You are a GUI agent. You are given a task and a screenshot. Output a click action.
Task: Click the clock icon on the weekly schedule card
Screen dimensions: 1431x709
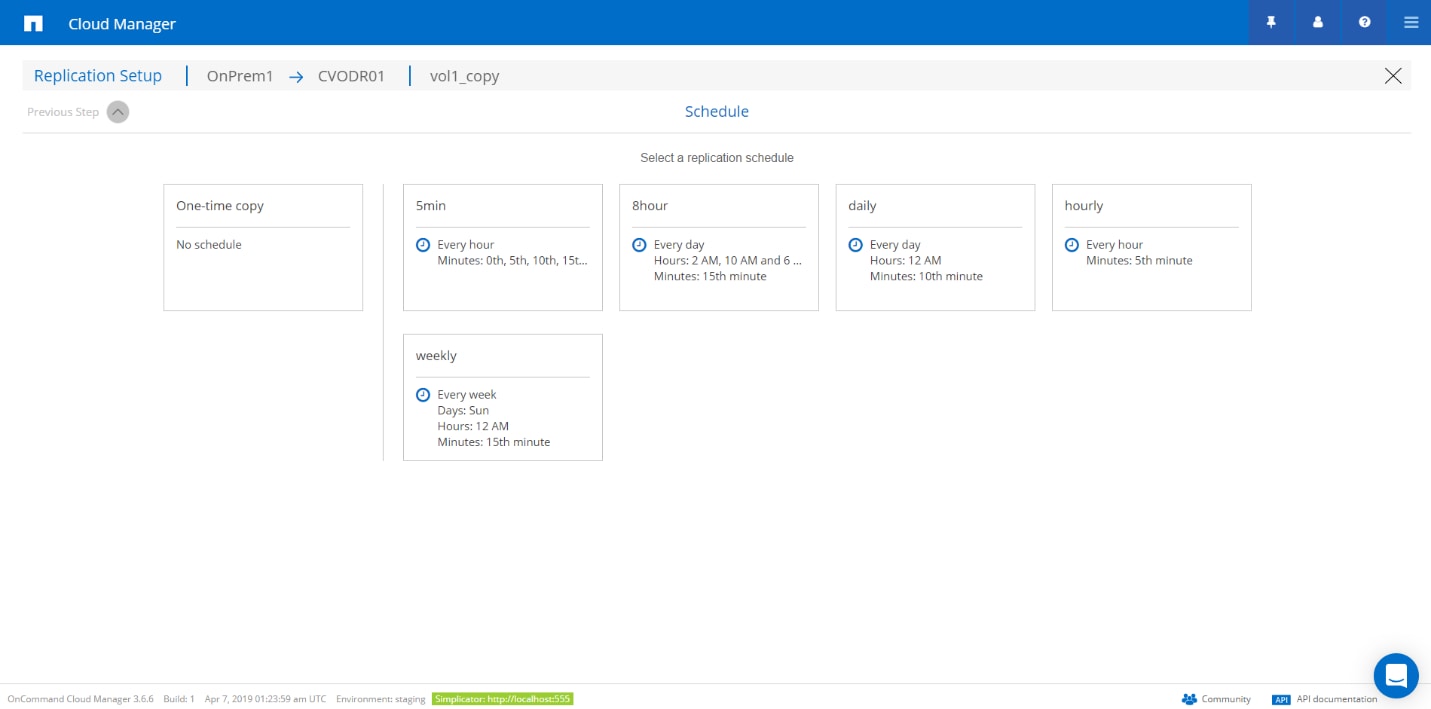pyautogui.click(x=423, y=394)
